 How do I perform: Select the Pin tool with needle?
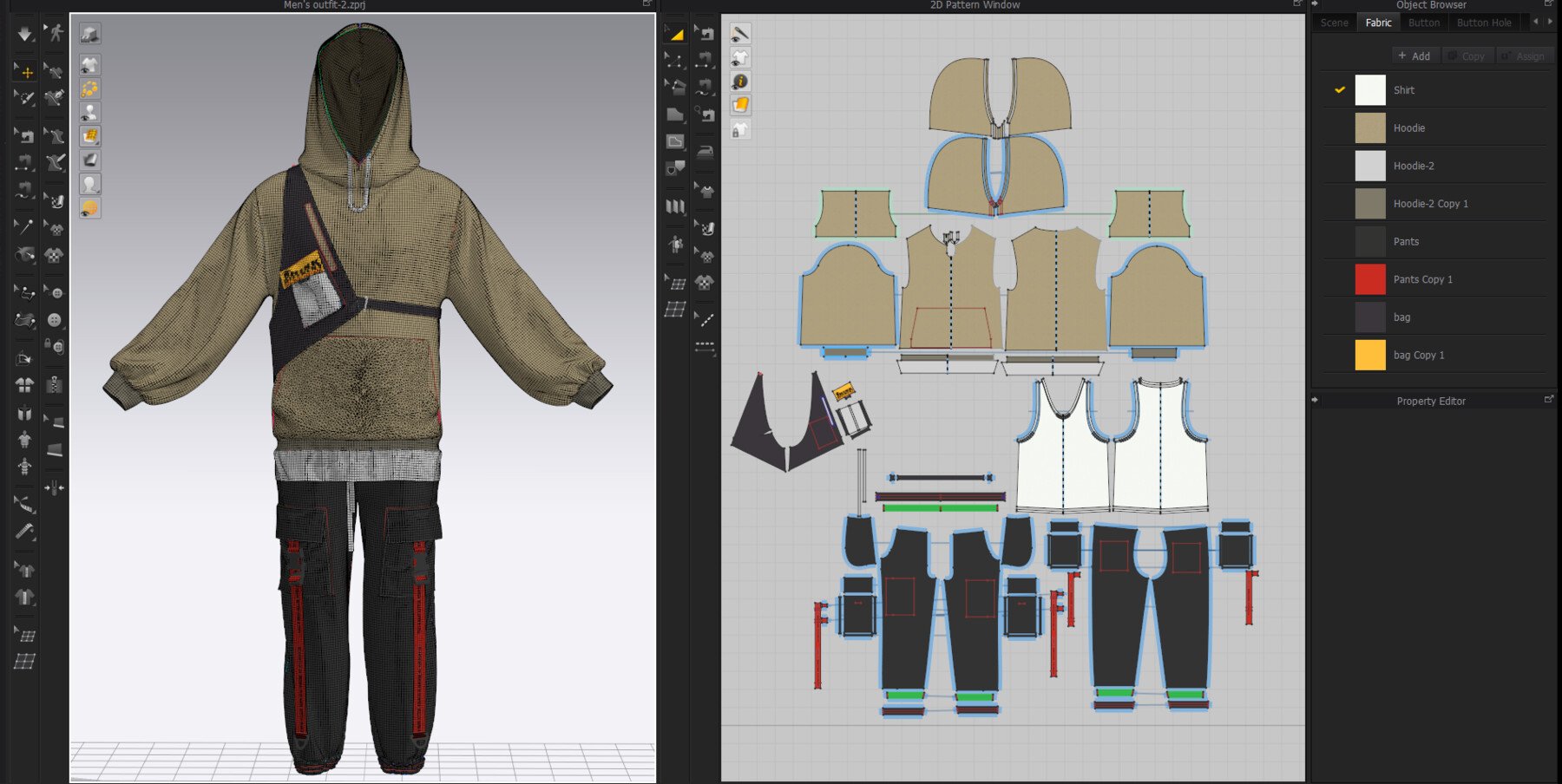click(x=24, y=226)
